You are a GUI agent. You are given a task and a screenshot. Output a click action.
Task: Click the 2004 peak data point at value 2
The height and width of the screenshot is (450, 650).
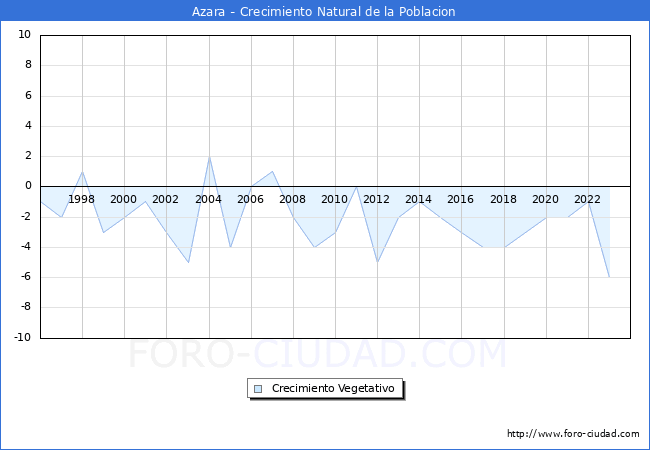pos(209,157)
